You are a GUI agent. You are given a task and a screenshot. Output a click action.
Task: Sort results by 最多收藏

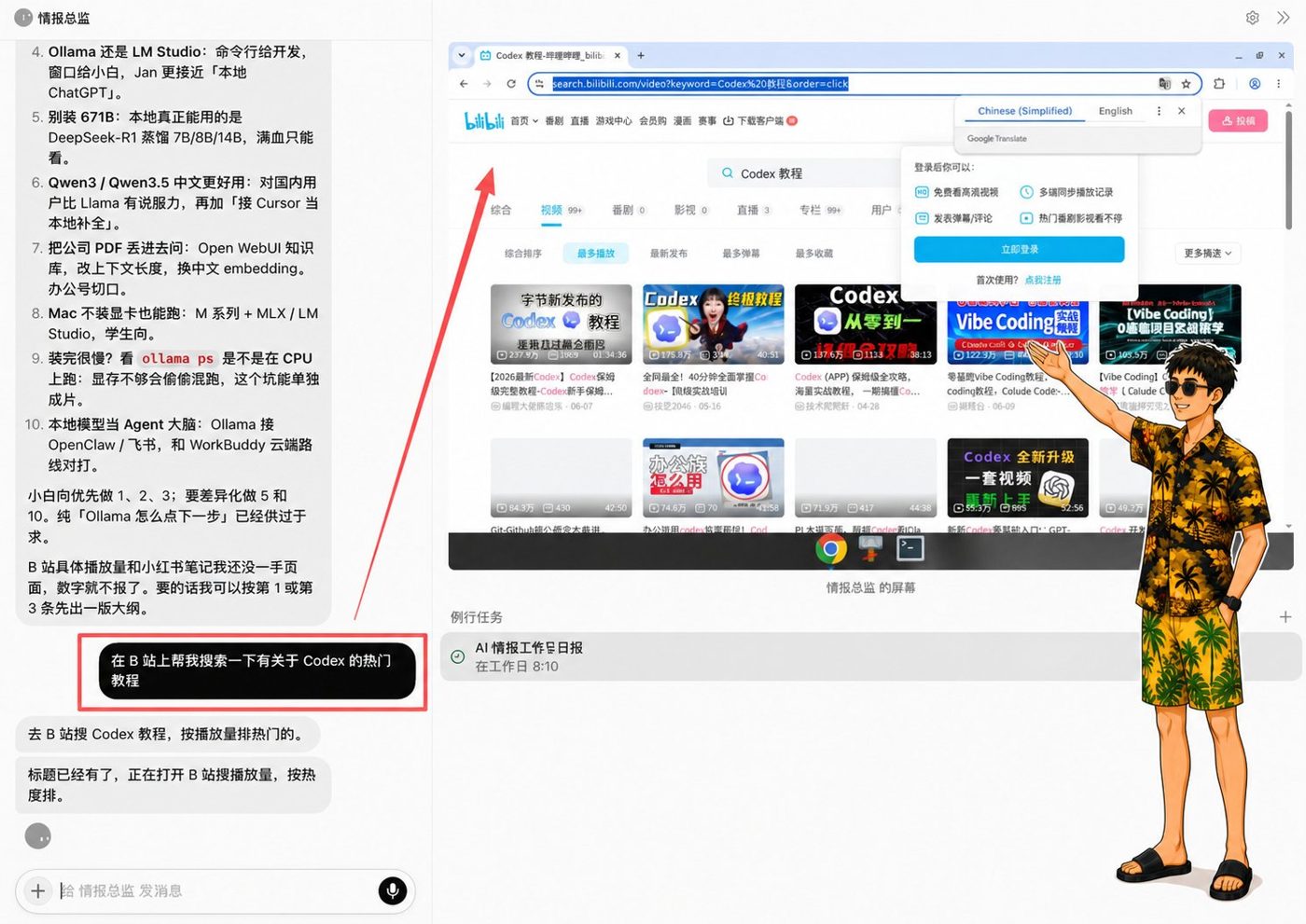814,254
